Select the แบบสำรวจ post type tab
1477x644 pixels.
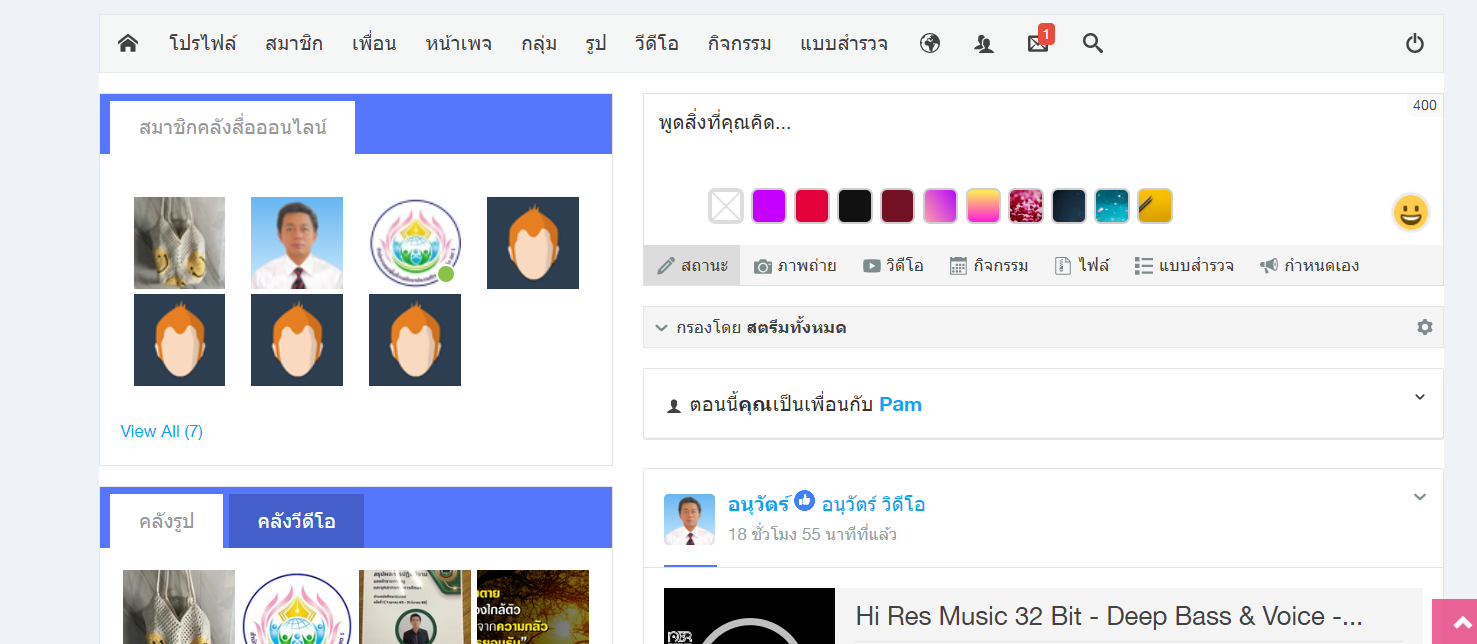pos(1184,265)
